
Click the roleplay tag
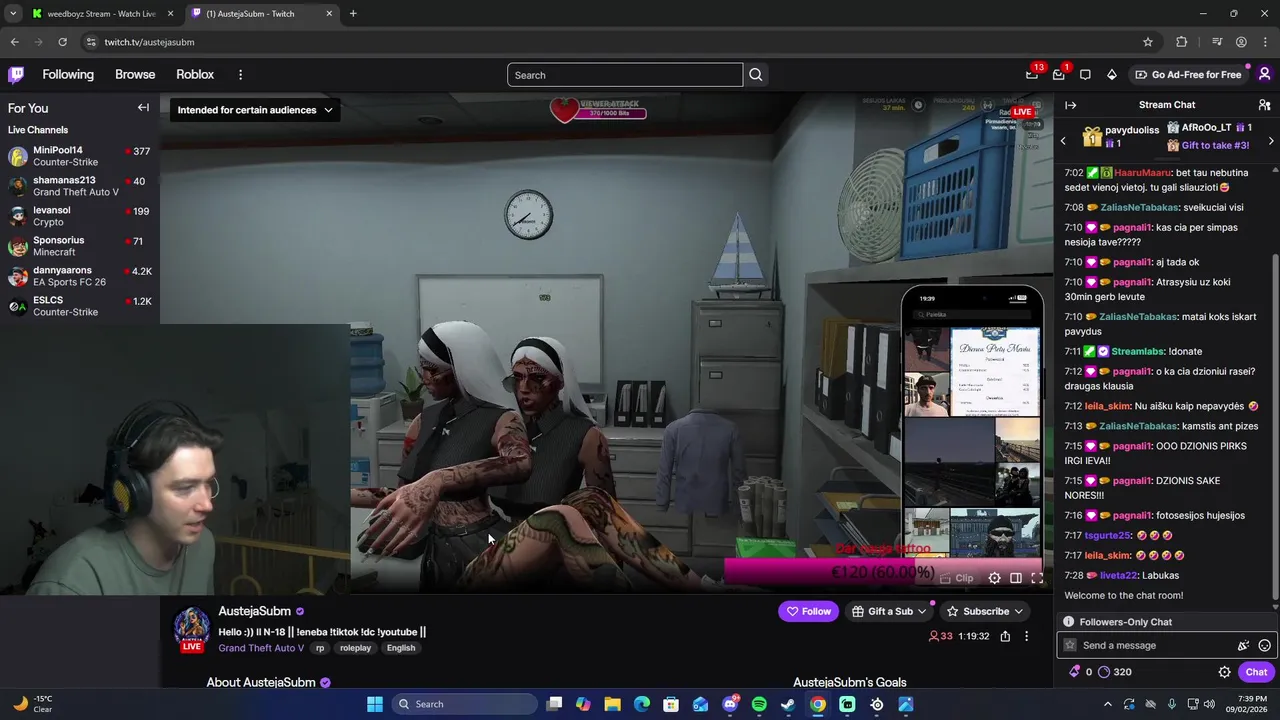[x=355, y=648]
